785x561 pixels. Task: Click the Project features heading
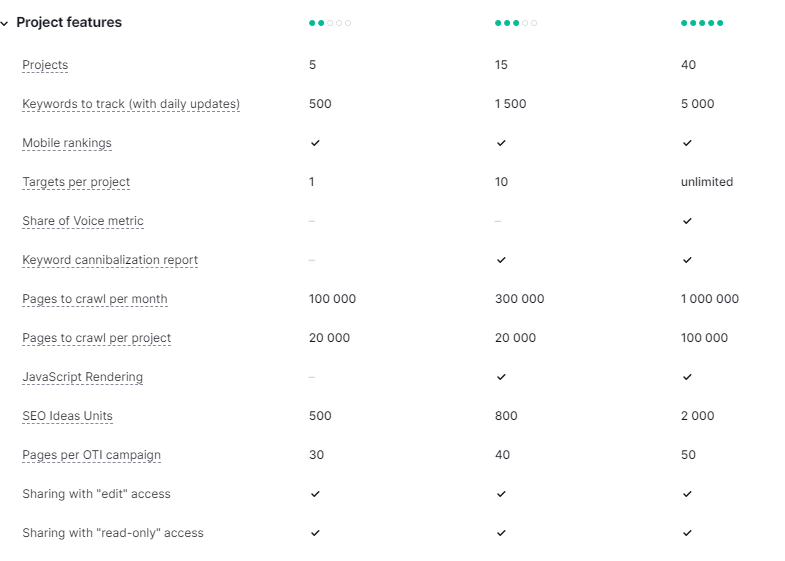tap(69, 23)
